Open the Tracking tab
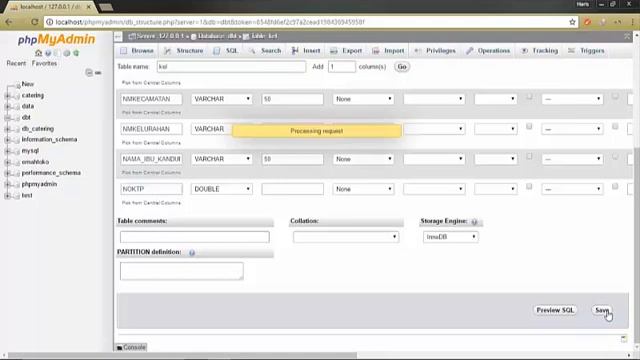Image resolution: width=640 pixels, height=360 pixels. [540, 51]
